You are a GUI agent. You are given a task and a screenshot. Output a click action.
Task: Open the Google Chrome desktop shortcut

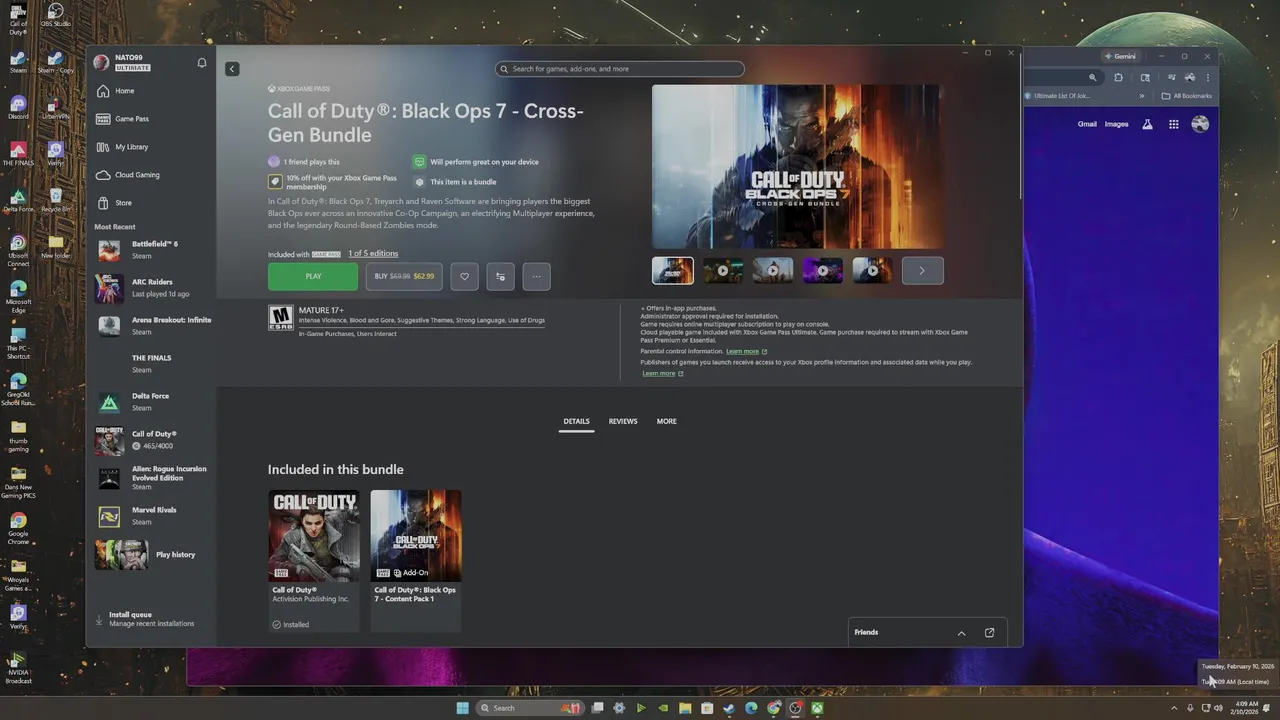pos(18,528)
